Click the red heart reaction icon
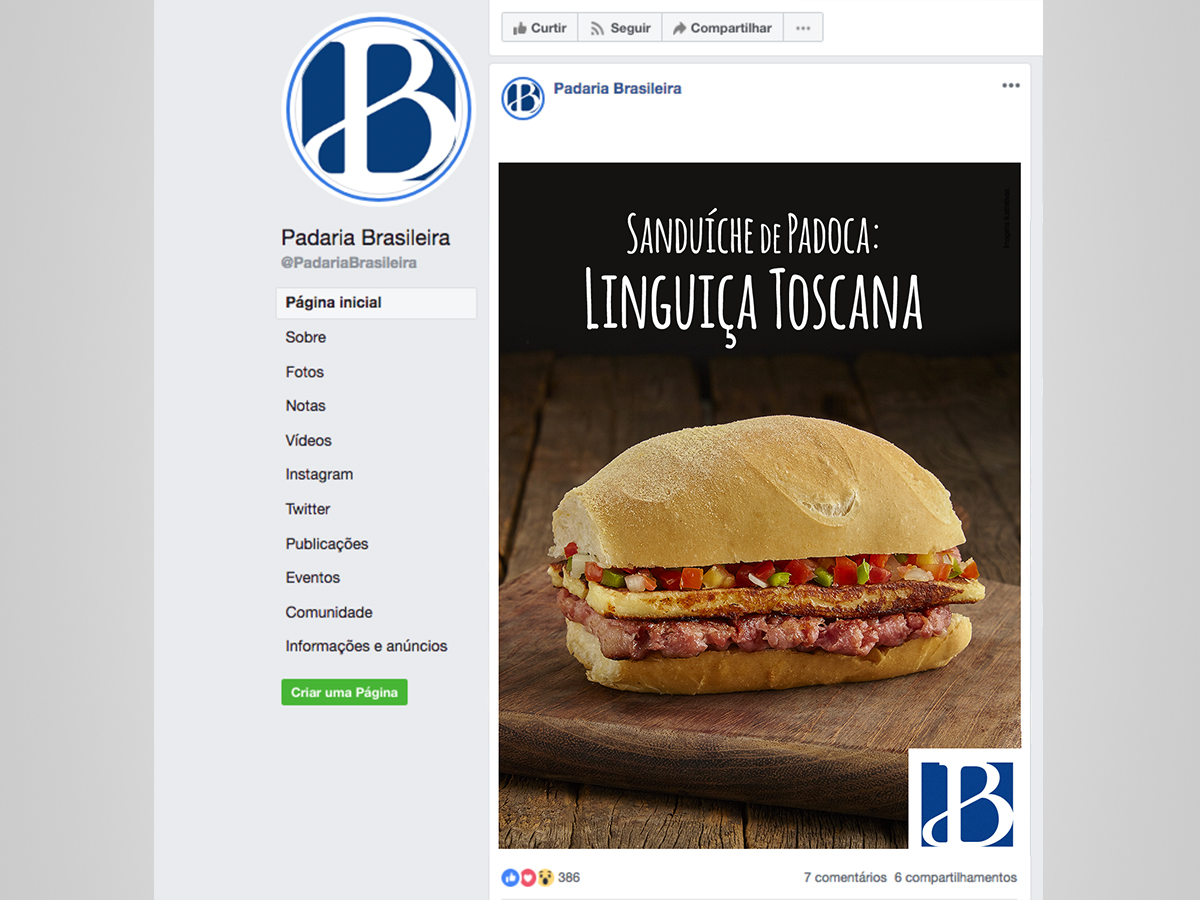Screen dimensions: 1200x900 528,877
